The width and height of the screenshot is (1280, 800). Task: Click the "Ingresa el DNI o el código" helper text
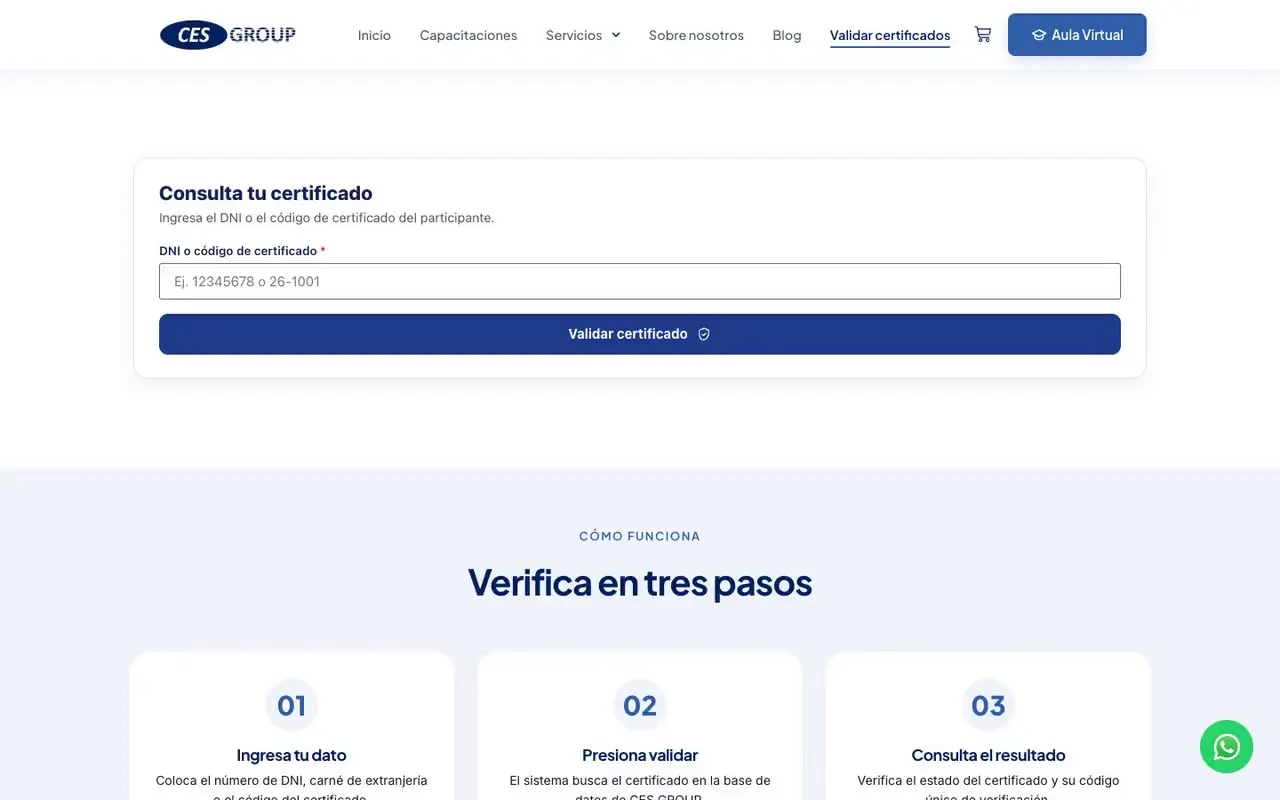click(x=327, y=217)
